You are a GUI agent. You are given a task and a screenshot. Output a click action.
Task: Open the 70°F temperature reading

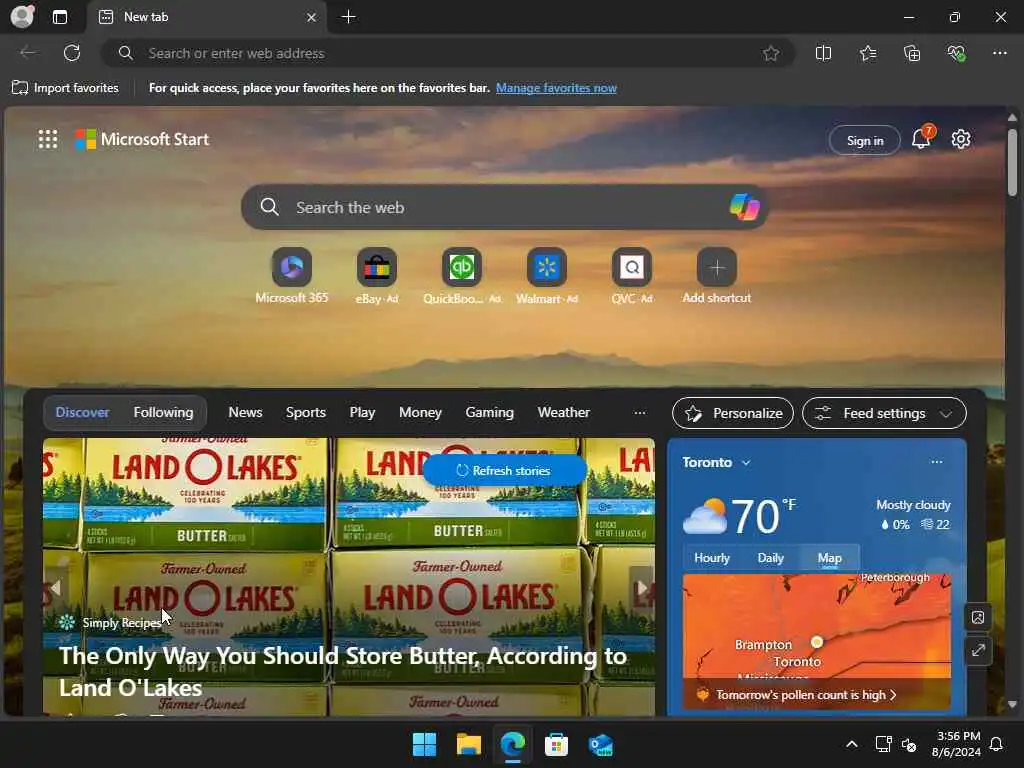[x=763, y=516]
